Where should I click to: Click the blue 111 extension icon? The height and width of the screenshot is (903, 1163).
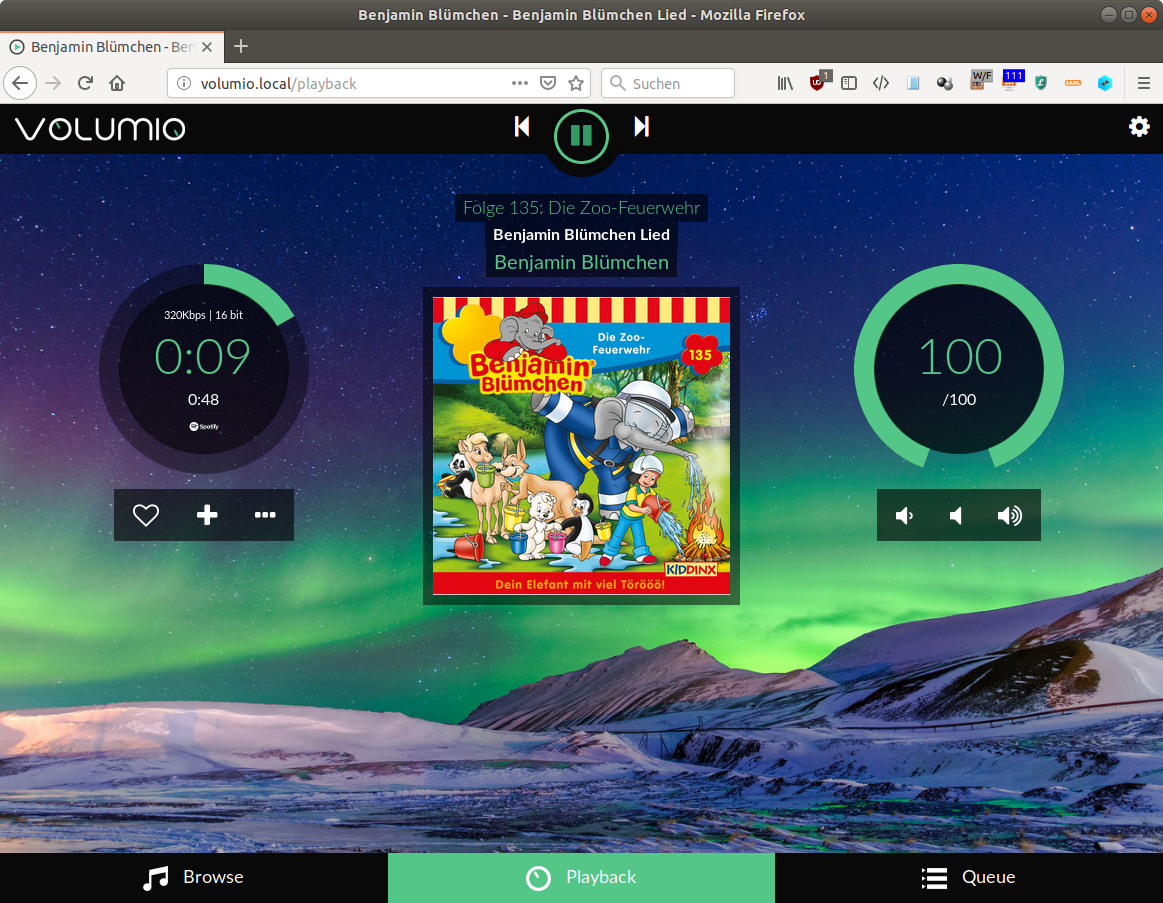tap(1013, 79)
